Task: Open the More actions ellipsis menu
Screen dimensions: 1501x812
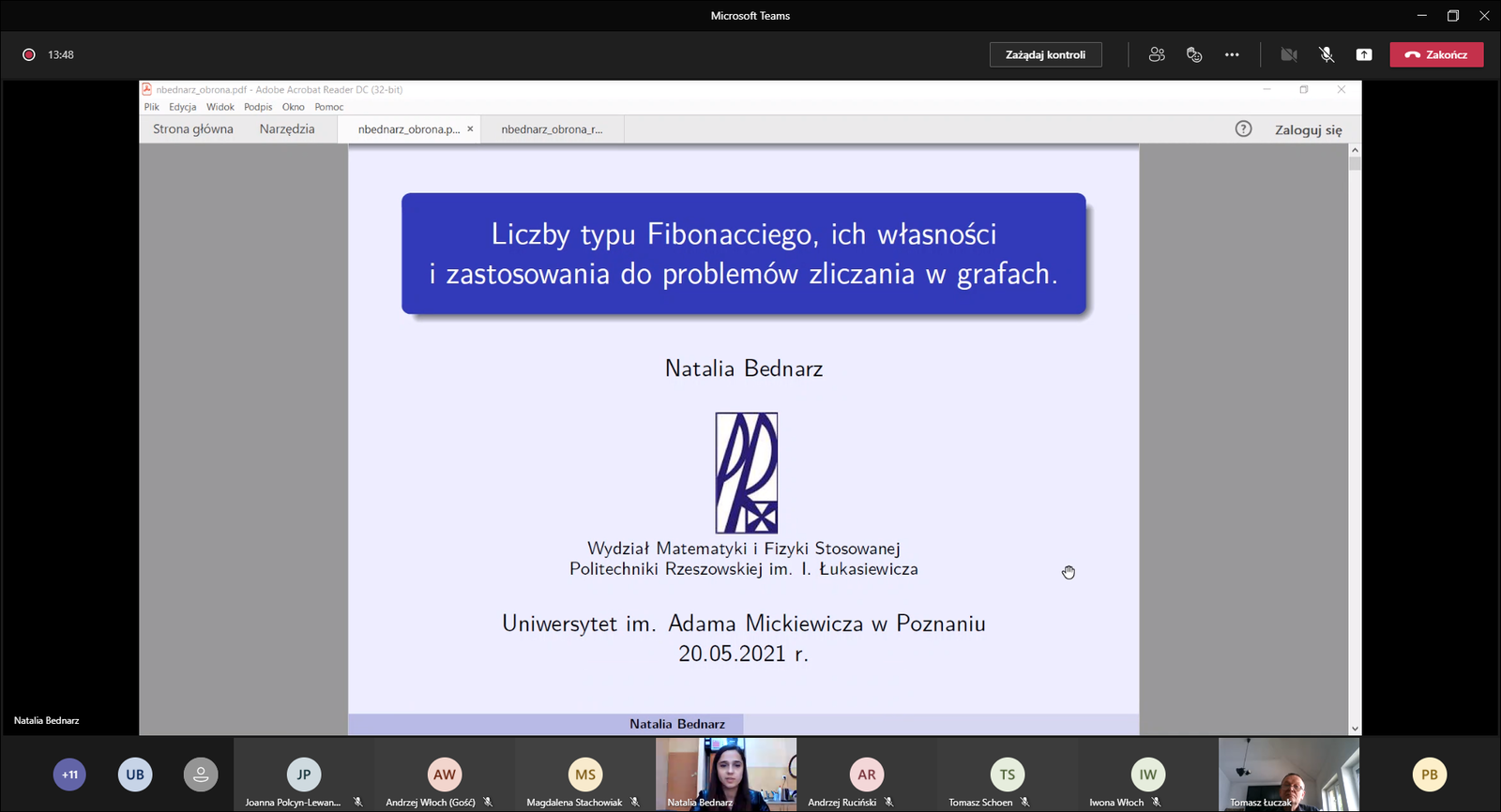Action: coord(1232,54)
